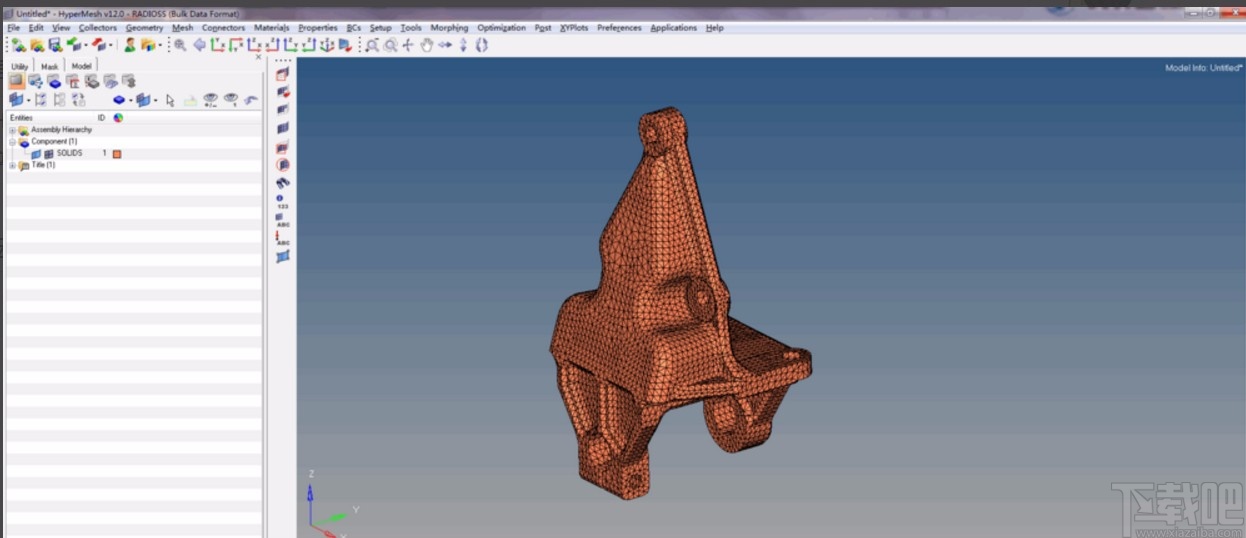This screenshot has height=538, width=1246.
Task: Toggle the circled element display mode icon
Action: tap(283, 165)
